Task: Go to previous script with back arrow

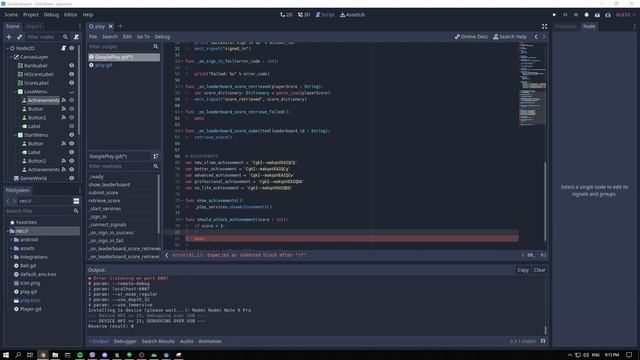Action: [536, 37]
